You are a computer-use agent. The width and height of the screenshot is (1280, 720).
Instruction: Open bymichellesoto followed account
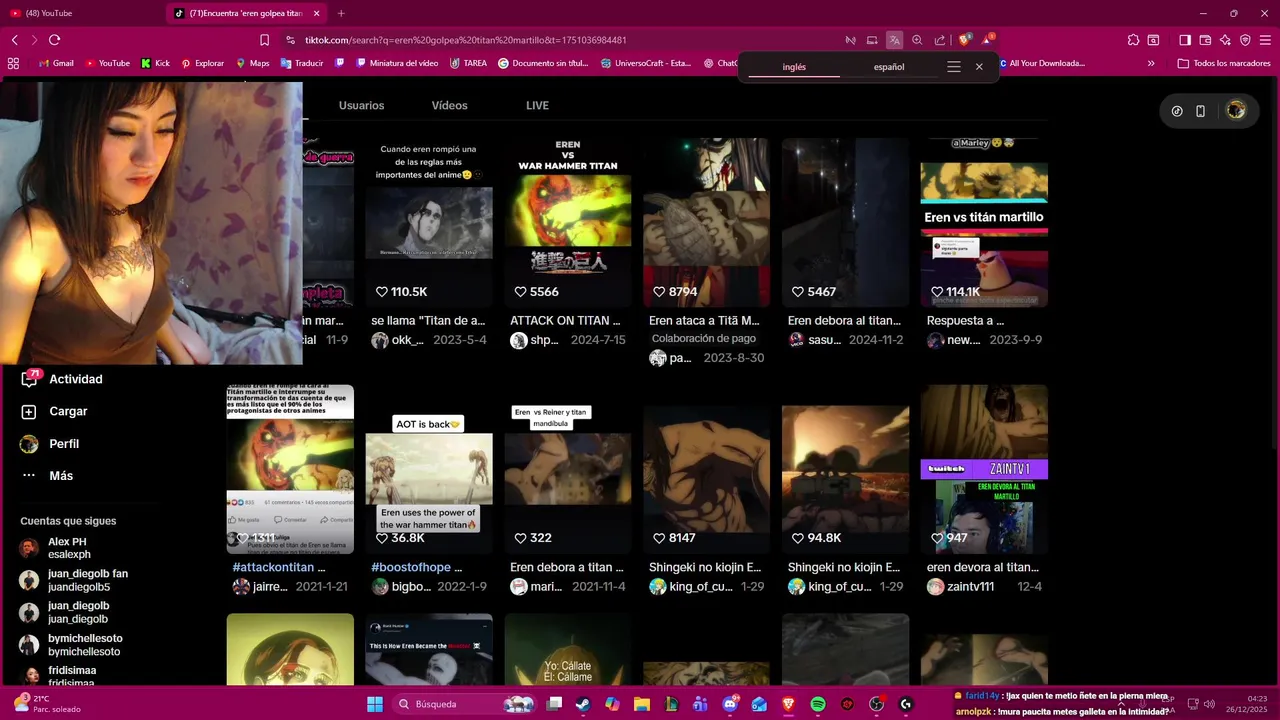point(71,645)
